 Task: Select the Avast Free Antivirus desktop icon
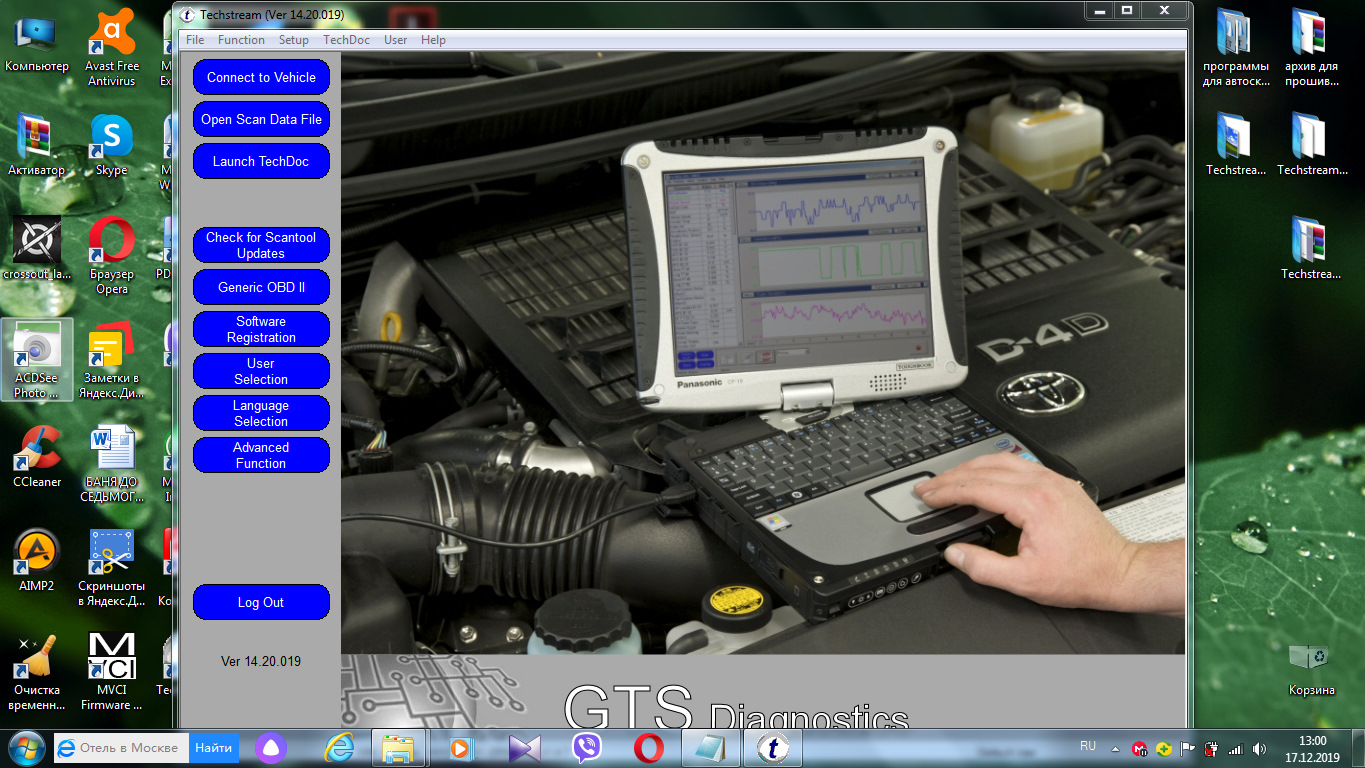click(x=112, y=48)
